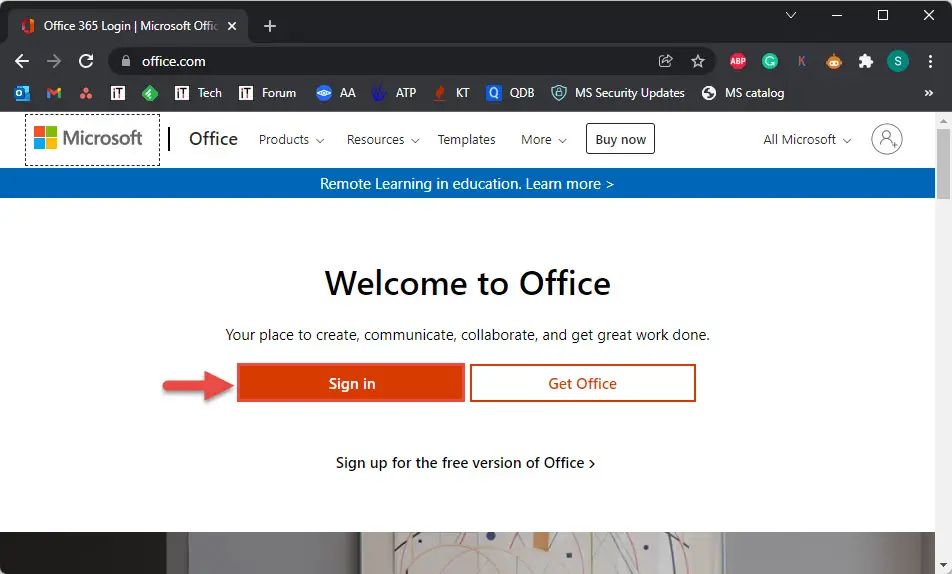Open a new browser tab
952x574 pixels.
(270, 26)
